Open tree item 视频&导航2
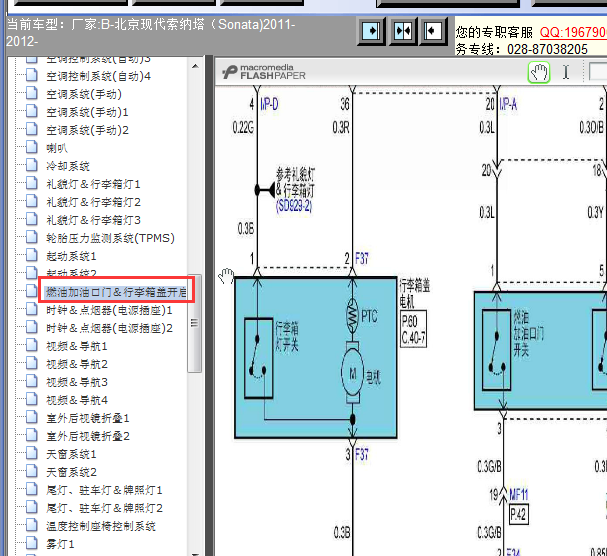This screenshot has height=556, width=607. tap(77, 364)
